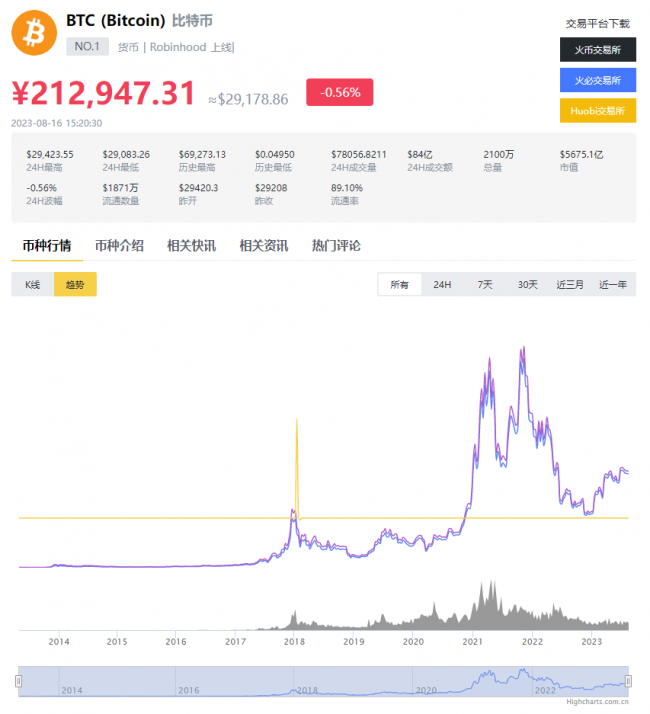Click the NO.1 rank badge

(87, 46)
